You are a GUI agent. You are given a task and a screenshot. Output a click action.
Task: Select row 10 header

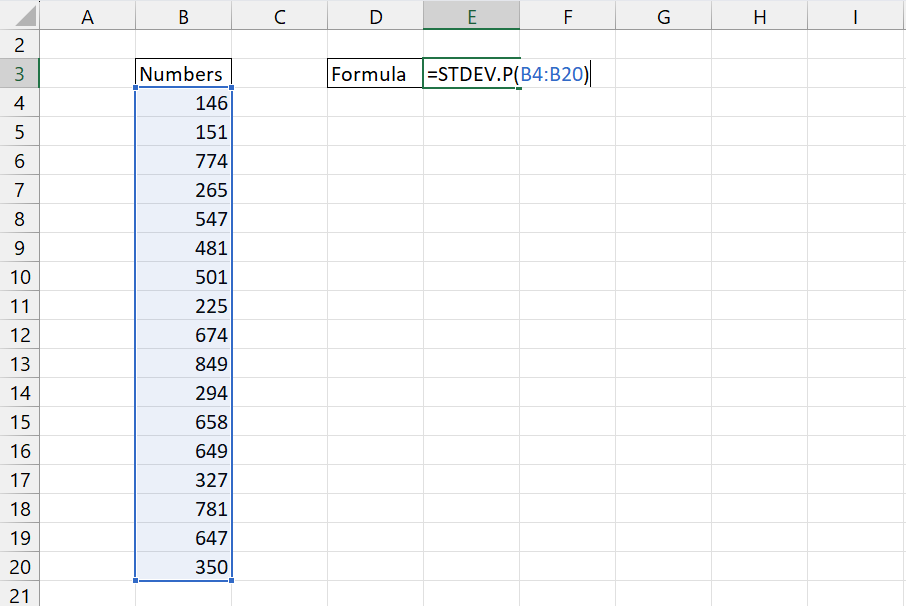coord(19,277)
